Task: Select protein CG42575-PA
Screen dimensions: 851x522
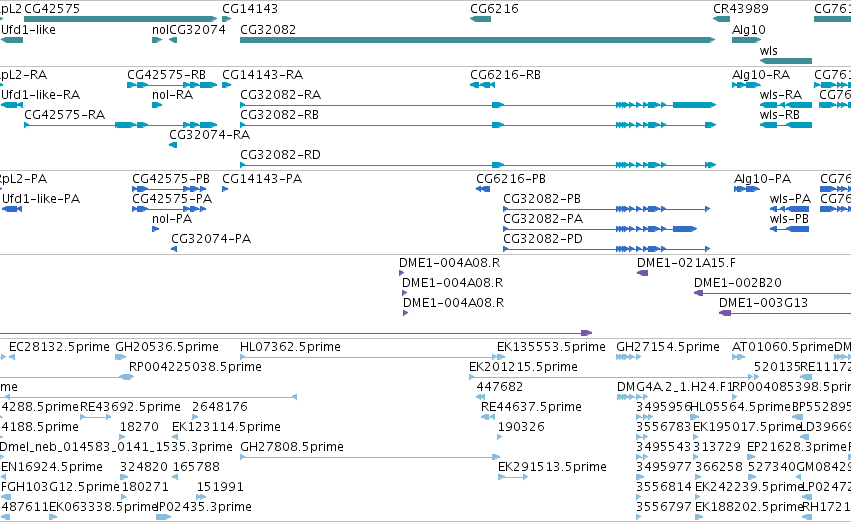Action: coord(172,199)
